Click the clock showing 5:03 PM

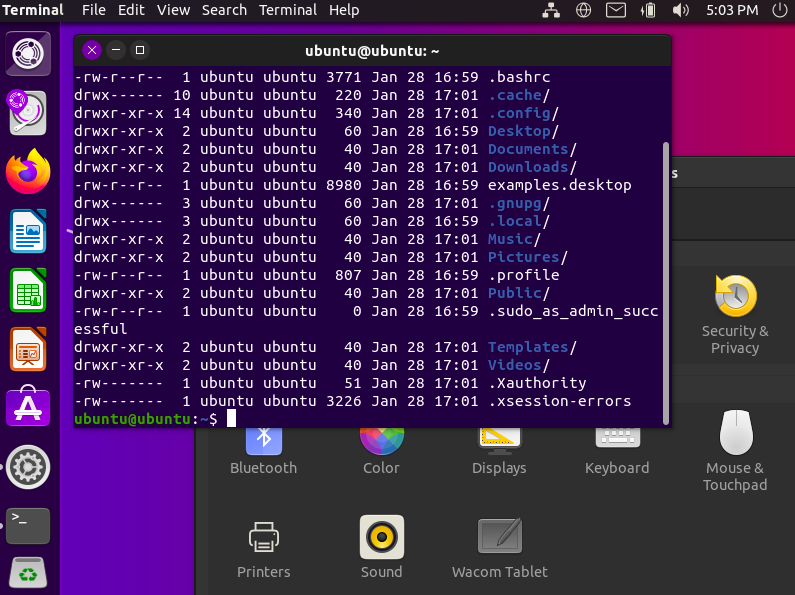(731, 10)
